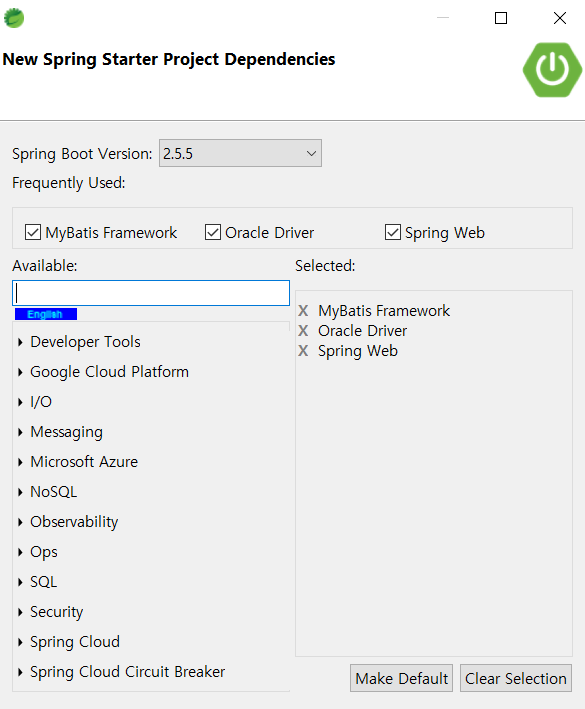Screen dimensions: 585x709
Task: Expand the Security category
Action: (x=20, y=612)
